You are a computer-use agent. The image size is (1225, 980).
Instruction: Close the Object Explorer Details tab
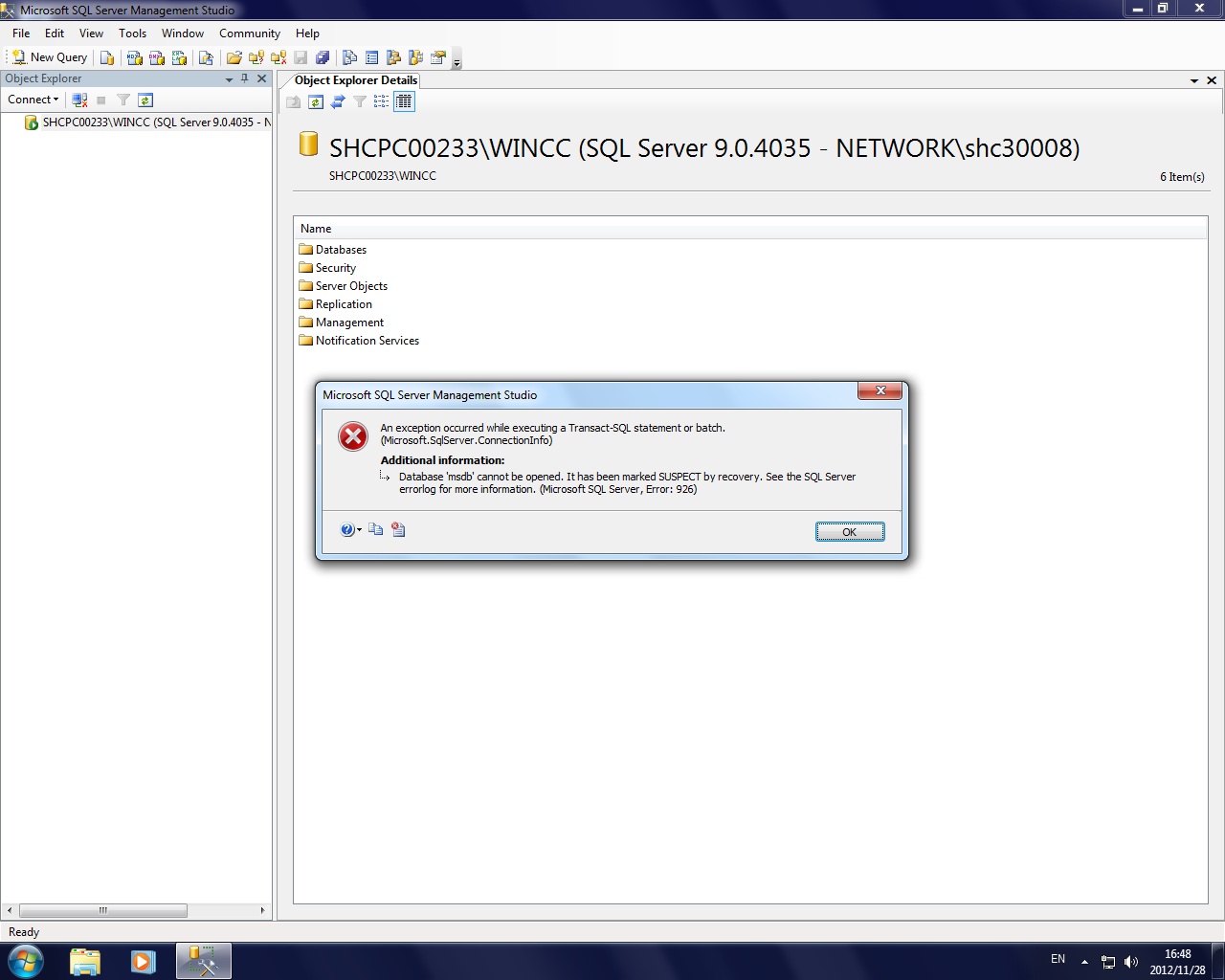[1212, 80]
